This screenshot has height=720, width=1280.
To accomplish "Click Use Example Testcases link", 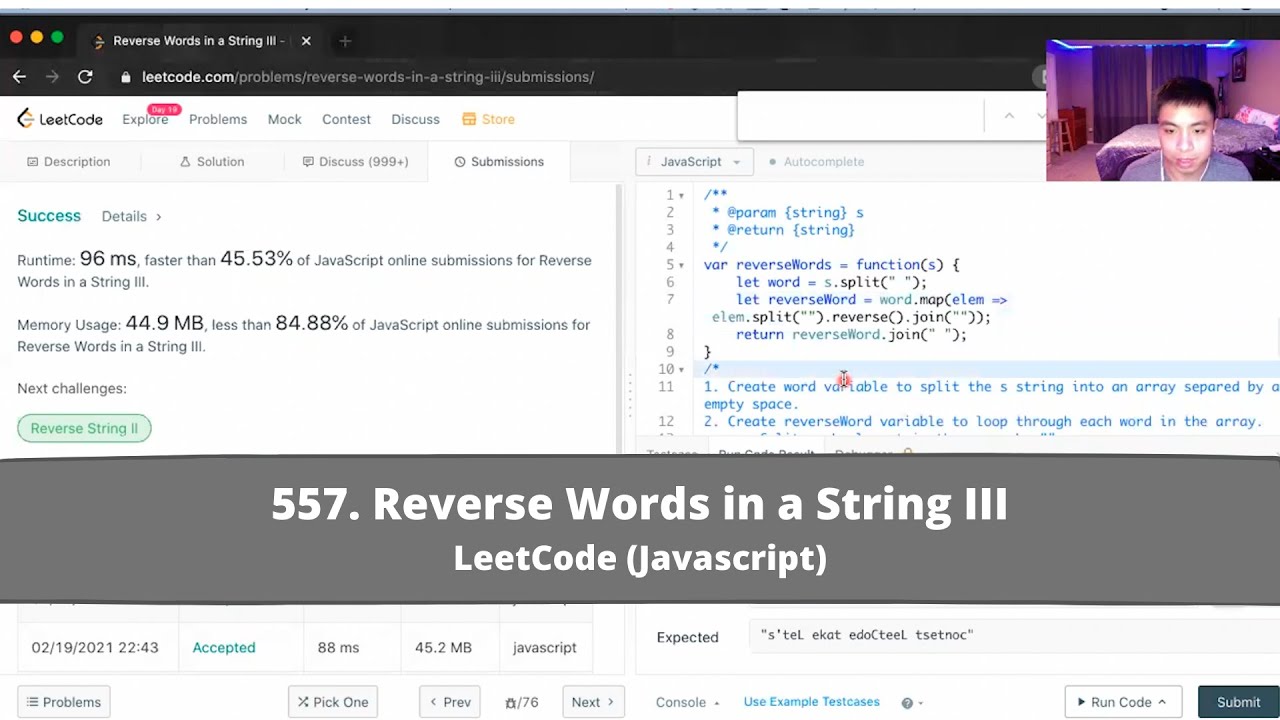I will pos(811,702).
